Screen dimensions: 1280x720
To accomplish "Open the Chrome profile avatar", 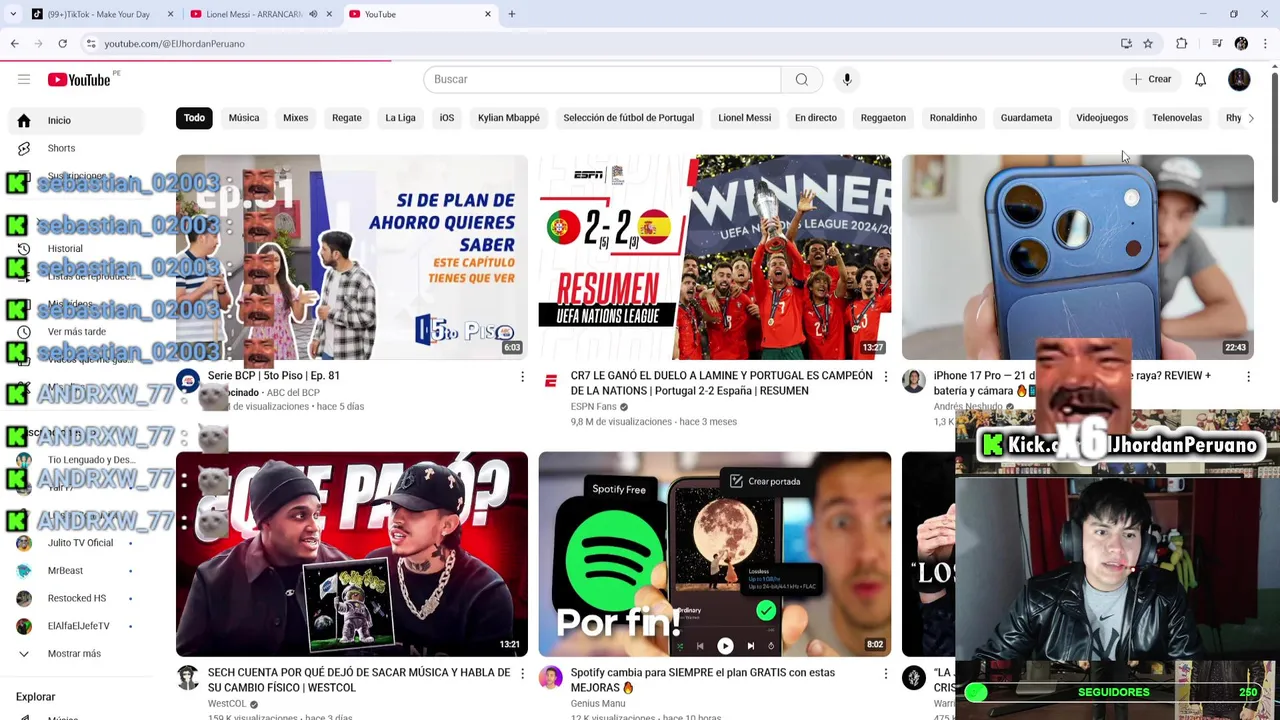I will (1241, 43).
